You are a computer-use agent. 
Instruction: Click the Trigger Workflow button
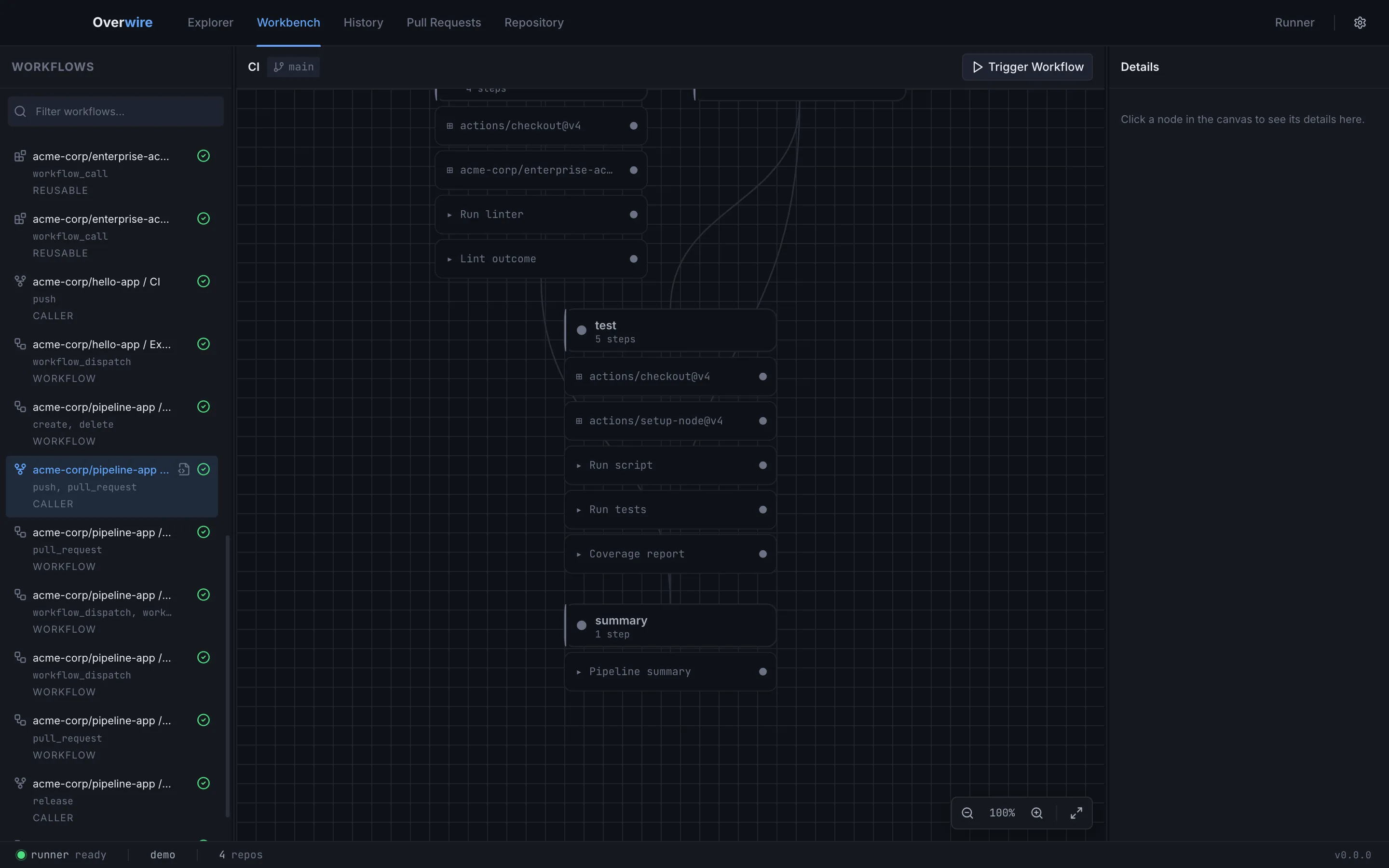point(1027,67)
